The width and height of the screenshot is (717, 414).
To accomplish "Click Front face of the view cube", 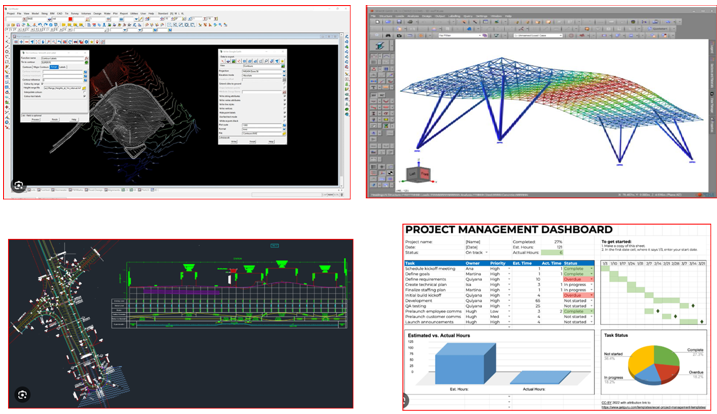I will [x=425, y=173].
